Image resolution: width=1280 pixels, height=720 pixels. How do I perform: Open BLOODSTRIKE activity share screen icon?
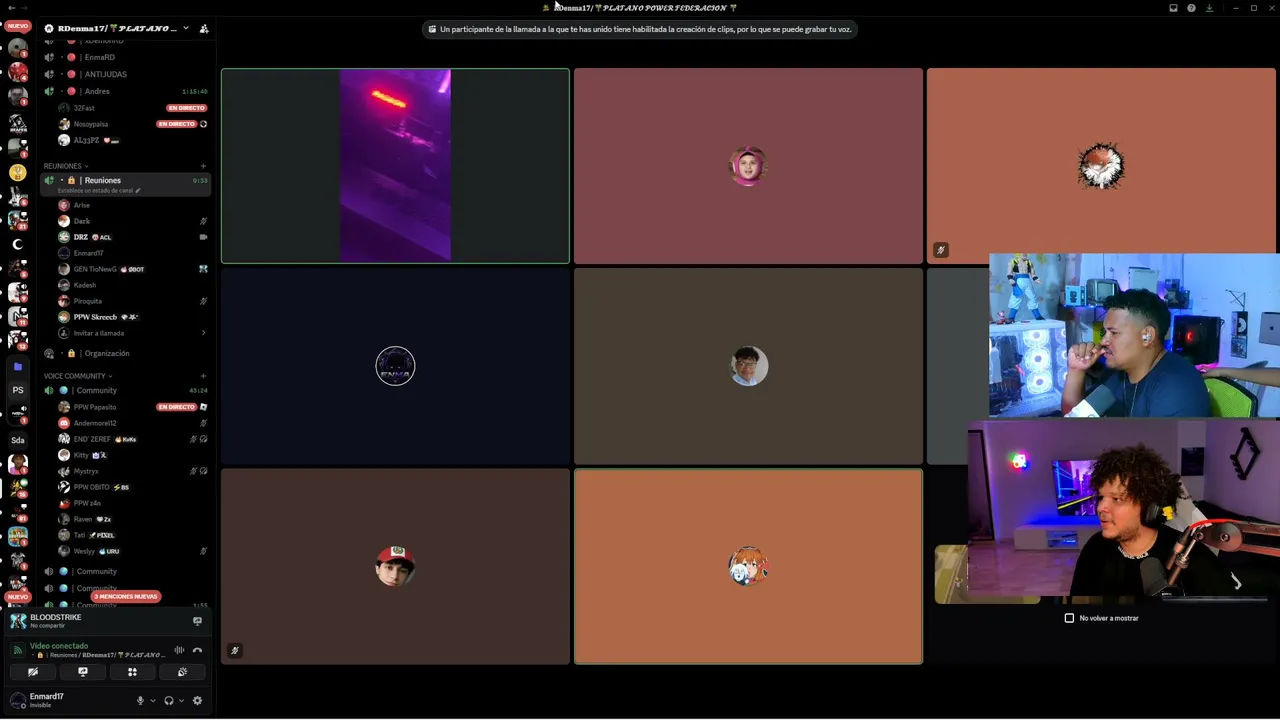(197, 621)
